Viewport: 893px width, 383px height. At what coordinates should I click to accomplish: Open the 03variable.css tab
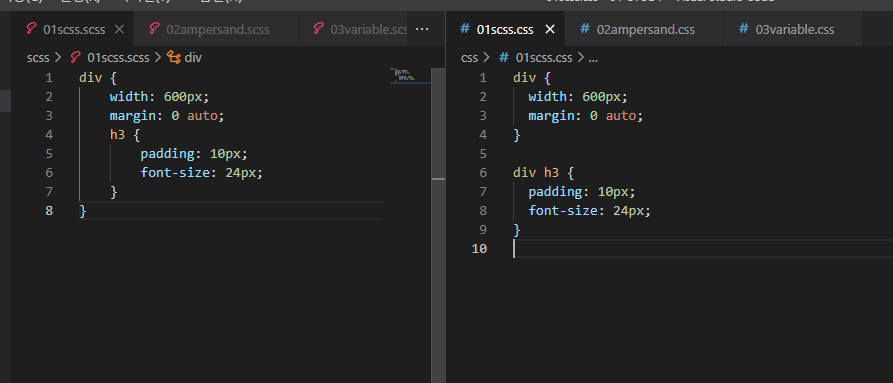click(x=793, y=30)
